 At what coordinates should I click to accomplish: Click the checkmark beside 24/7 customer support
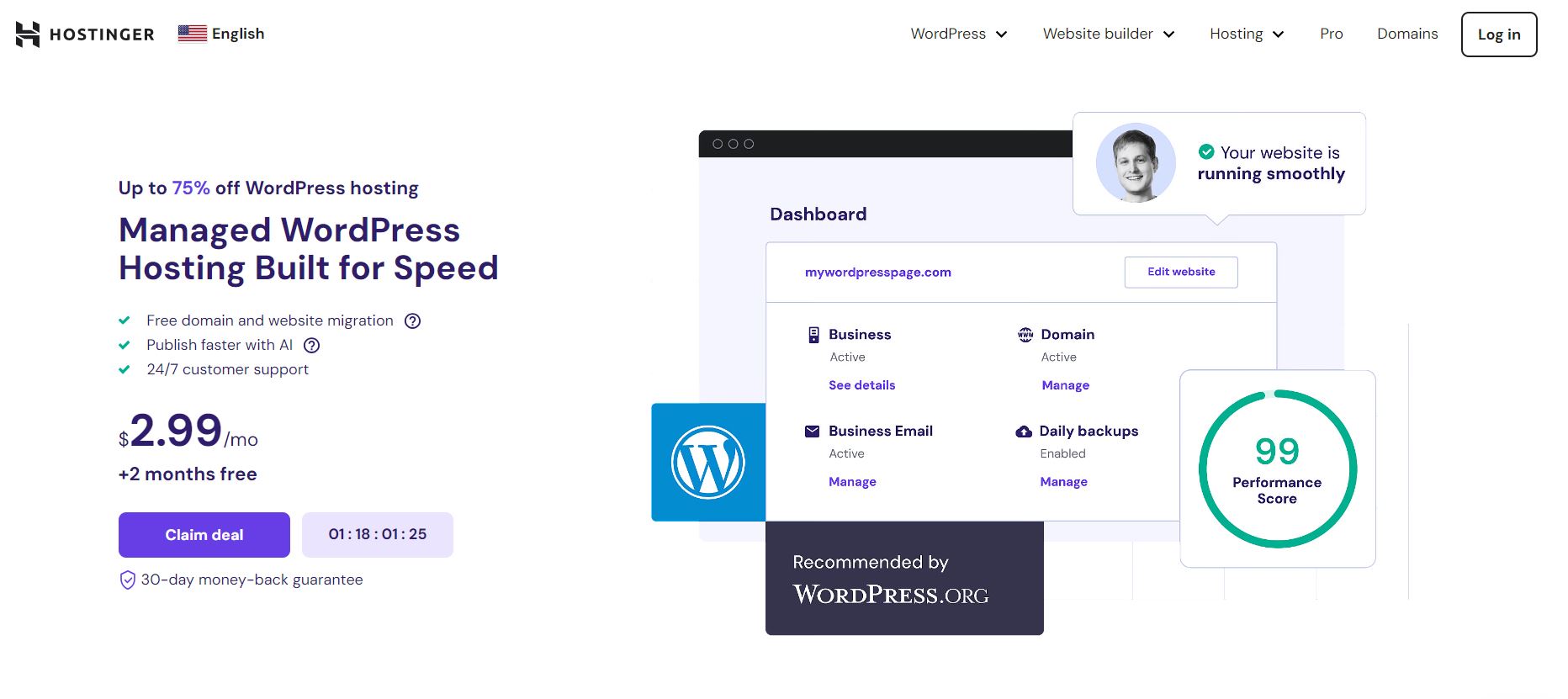tap(124, 369)
